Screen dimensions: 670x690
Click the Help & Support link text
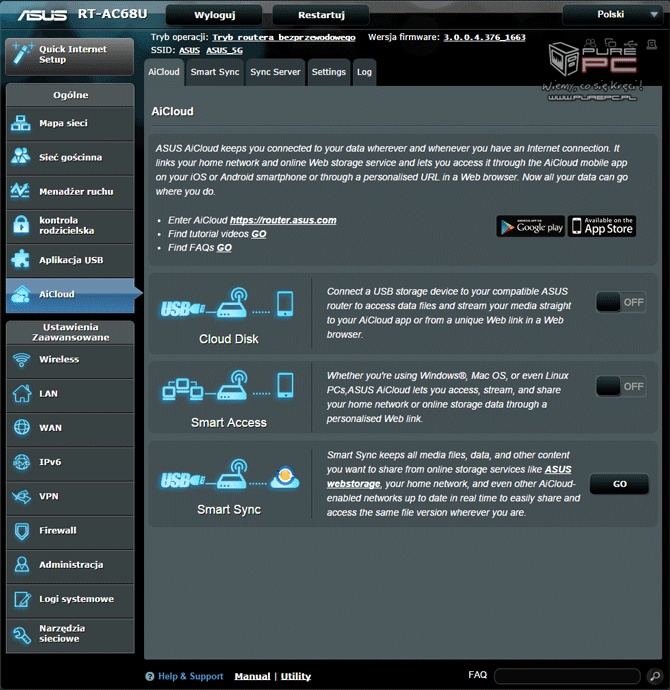[190, 676]
